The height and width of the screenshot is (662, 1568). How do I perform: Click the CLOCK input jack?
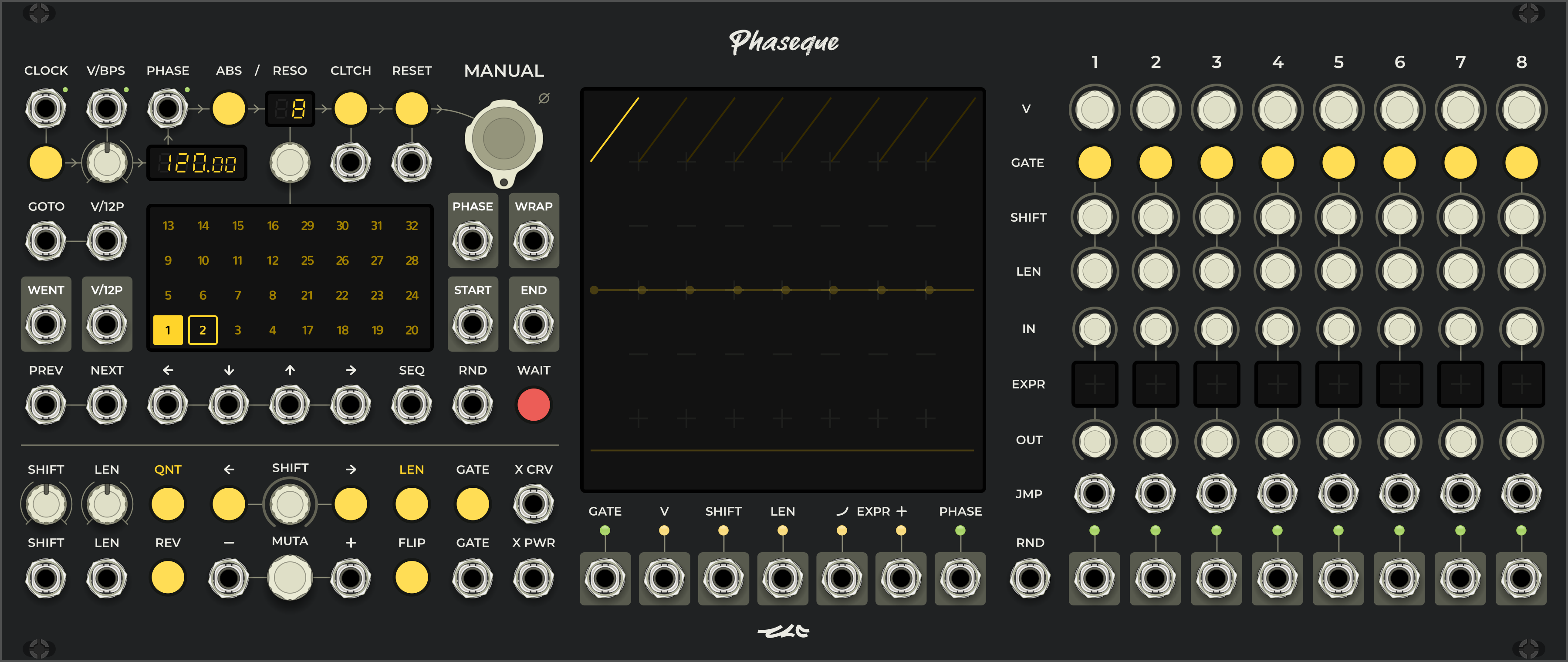46,109
